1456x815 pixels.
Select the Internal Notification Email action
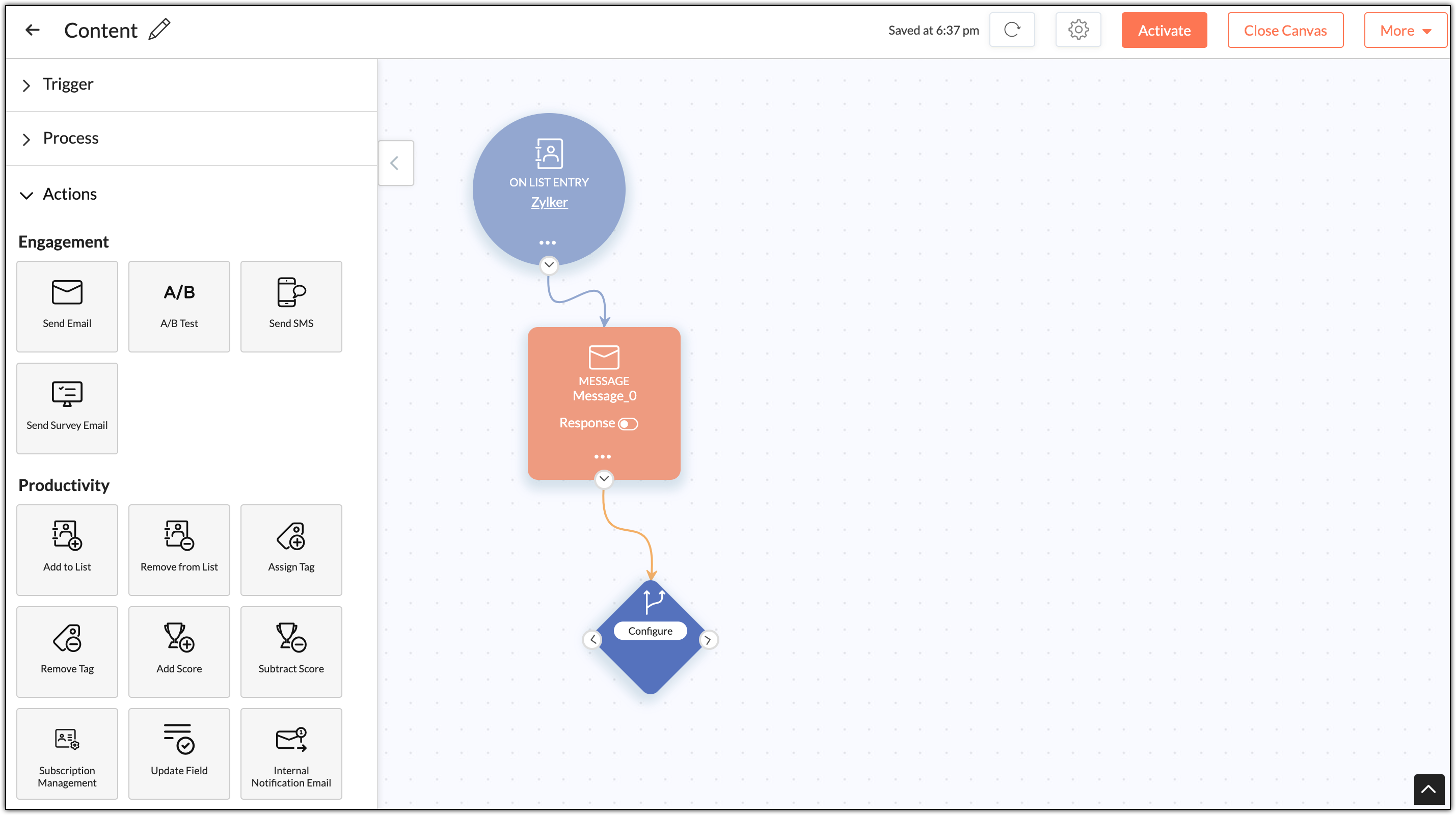click(x=291, y=753)
